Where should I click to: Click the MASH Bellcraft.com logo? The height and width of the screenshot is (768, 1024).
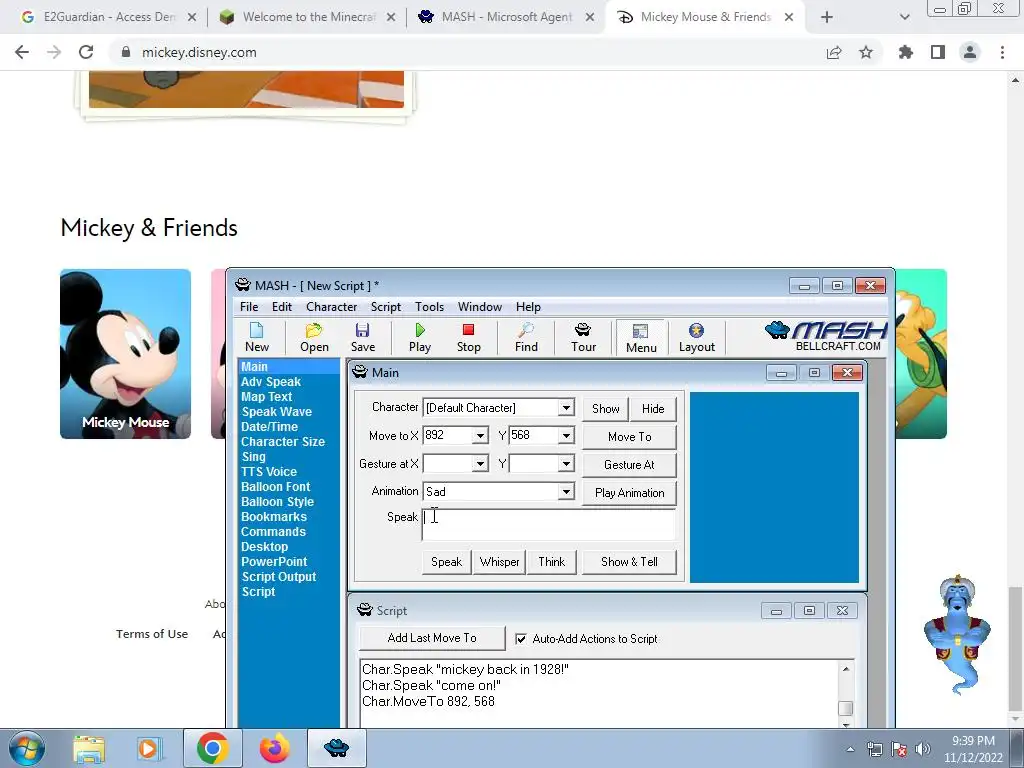pyautogui.click(x=826, y=336)
